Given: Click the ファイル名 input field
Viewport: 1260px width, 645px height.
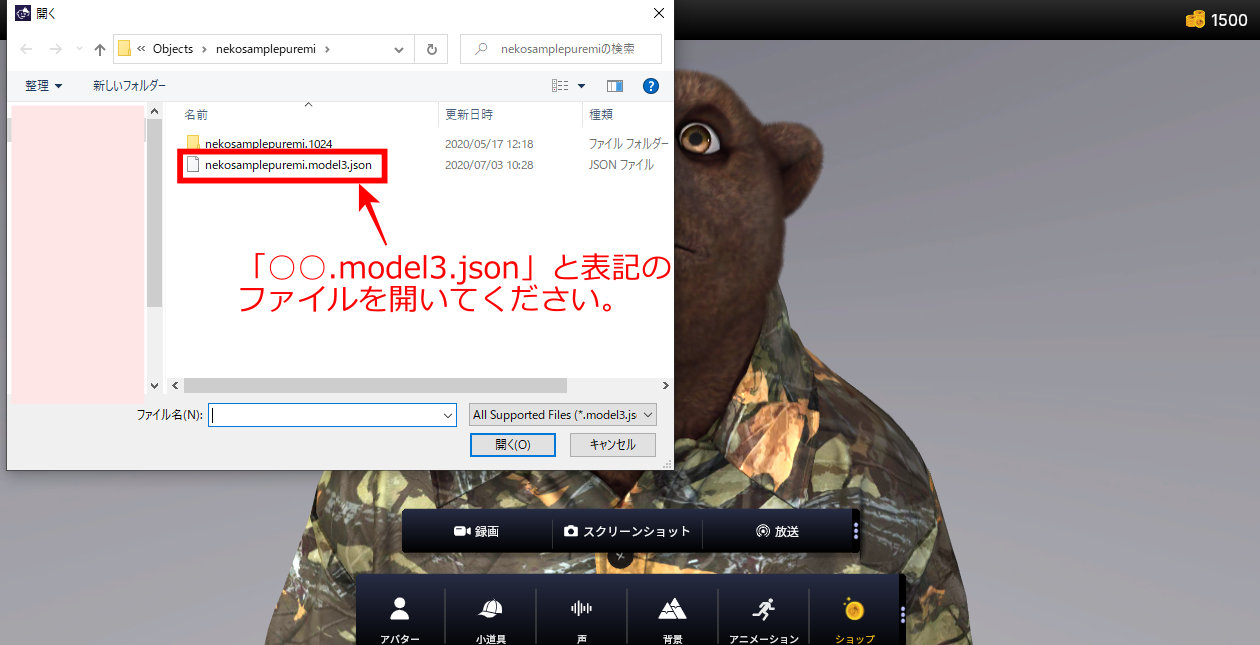Looking at the screenshot, I should [x=325, y=414].
